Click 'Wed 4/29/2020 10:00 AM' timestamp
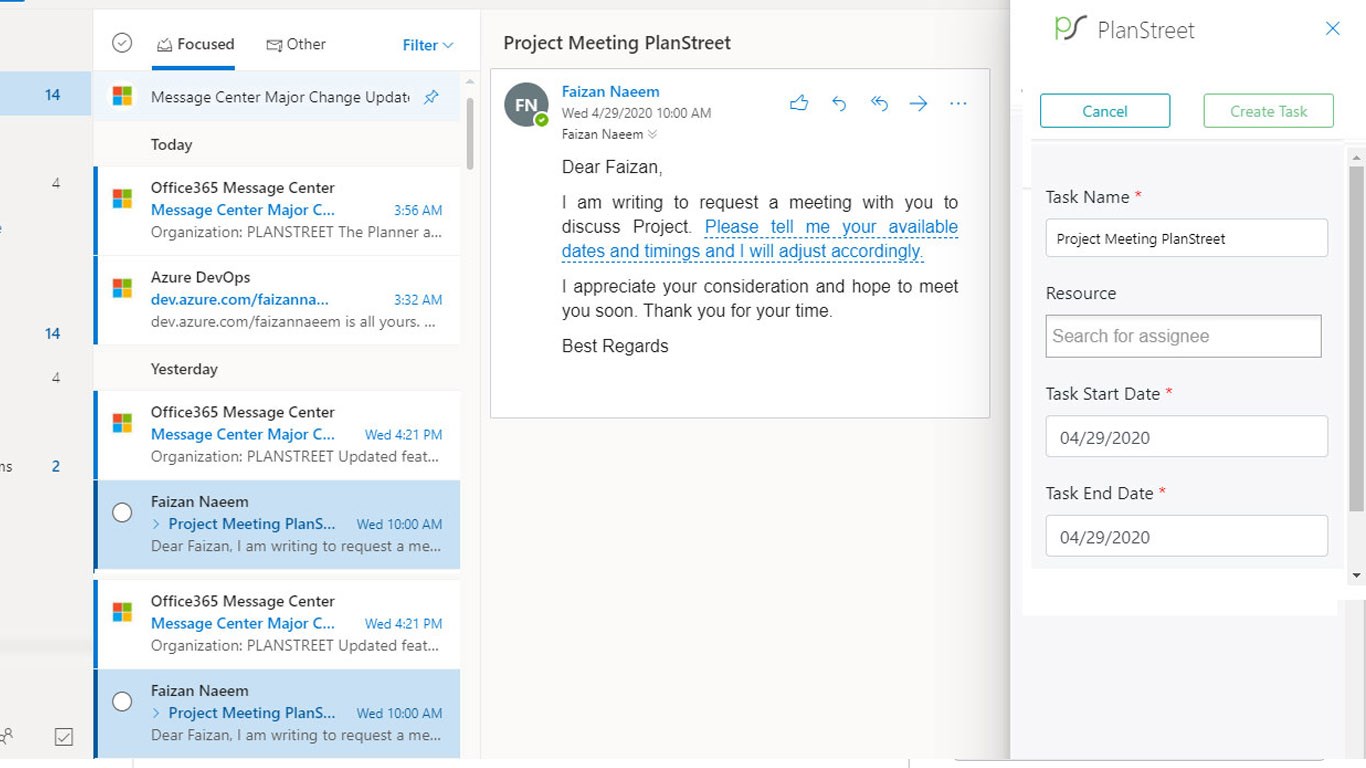 tap(636, 113)
